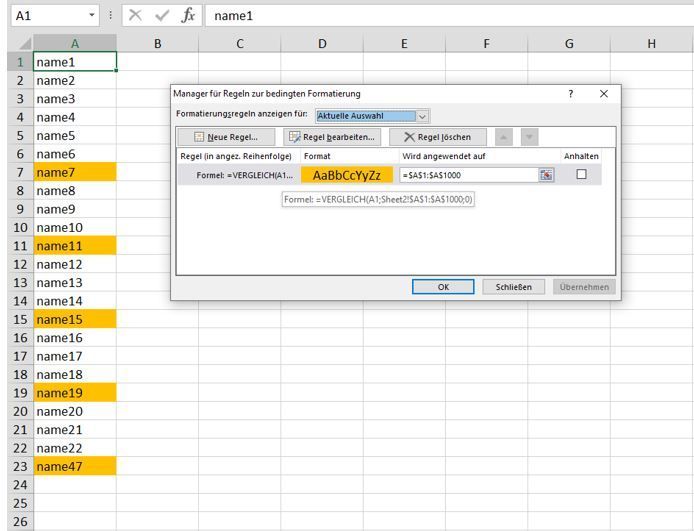Click highlighted cell name19
The width and height of the screenshot is (694, 531).
75,393
